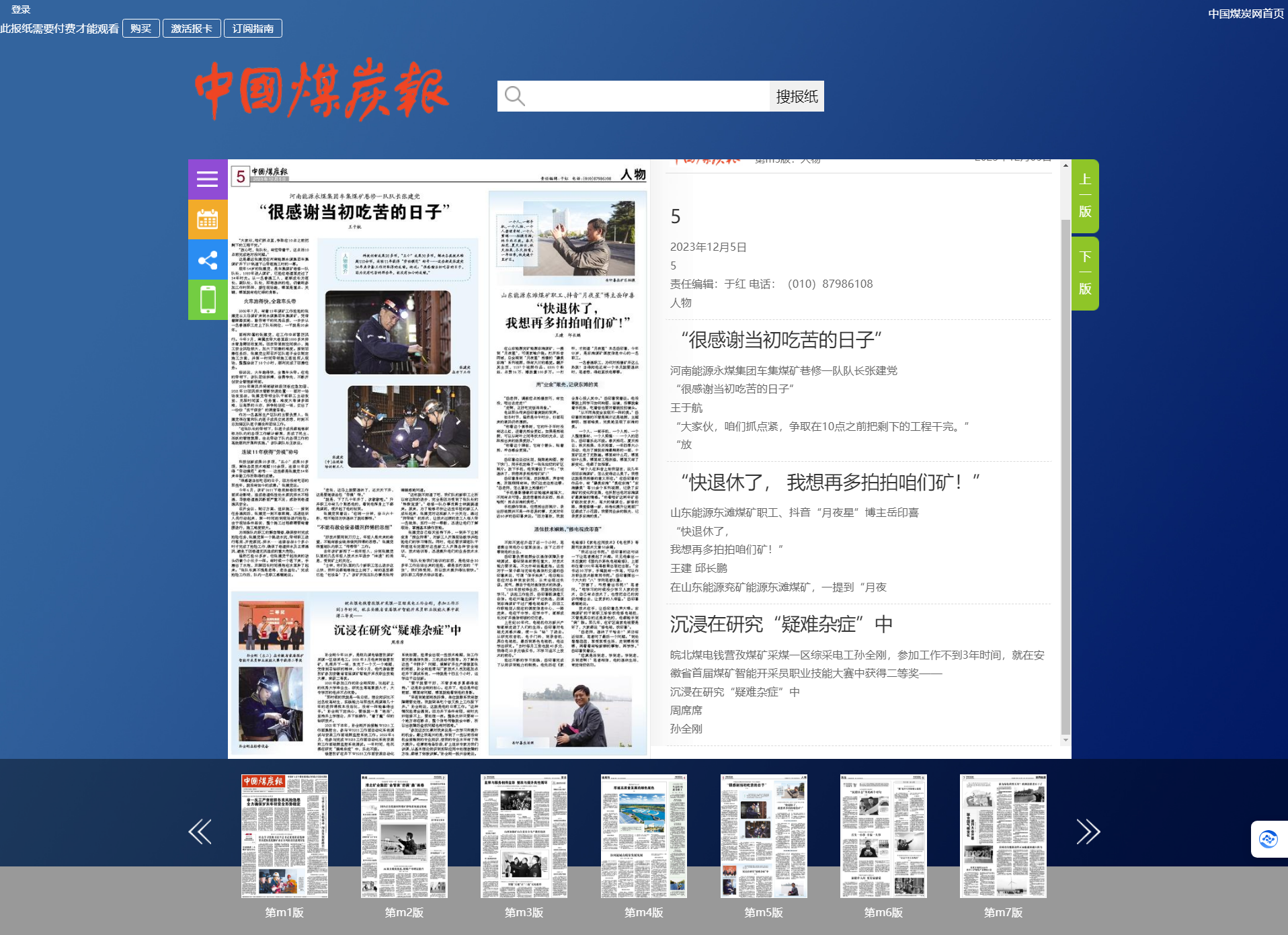Open the 订阅指南 subscription guide
The width and height of the screenshot is (1288, 935).
coord(253,28)
